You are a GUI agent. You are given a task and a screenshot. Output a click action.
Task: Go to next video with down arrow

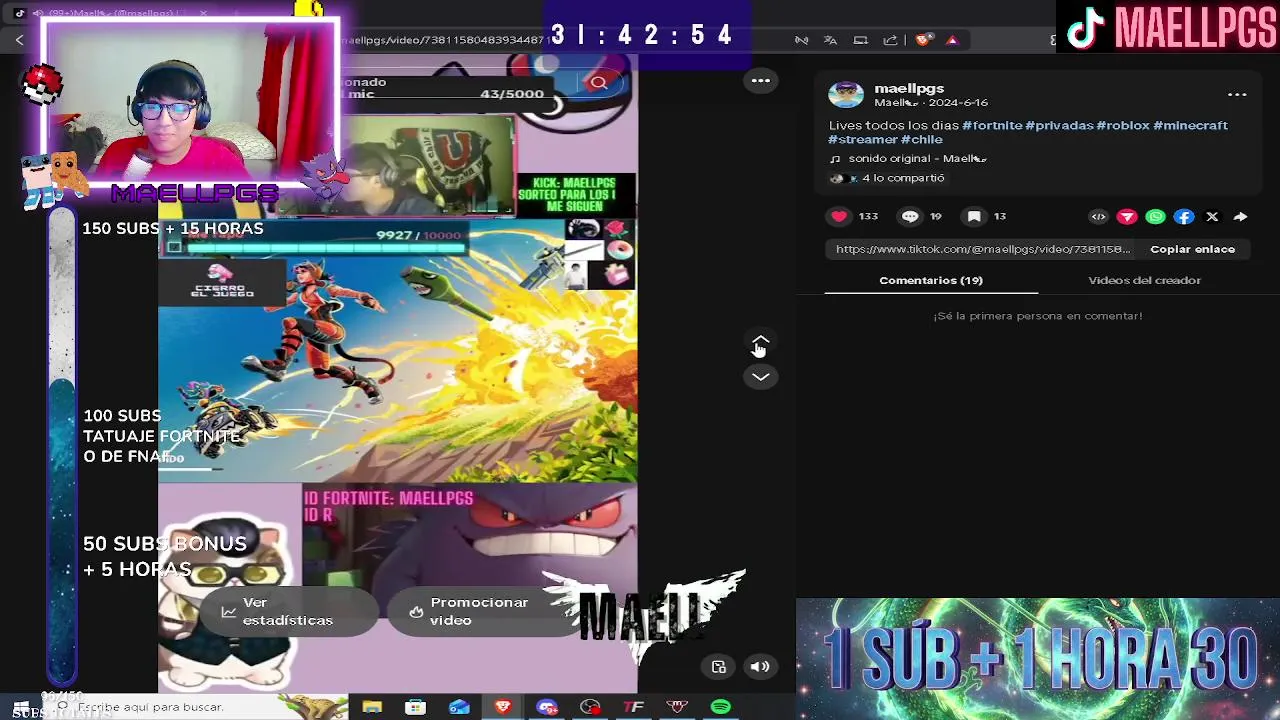pos(761,377)
